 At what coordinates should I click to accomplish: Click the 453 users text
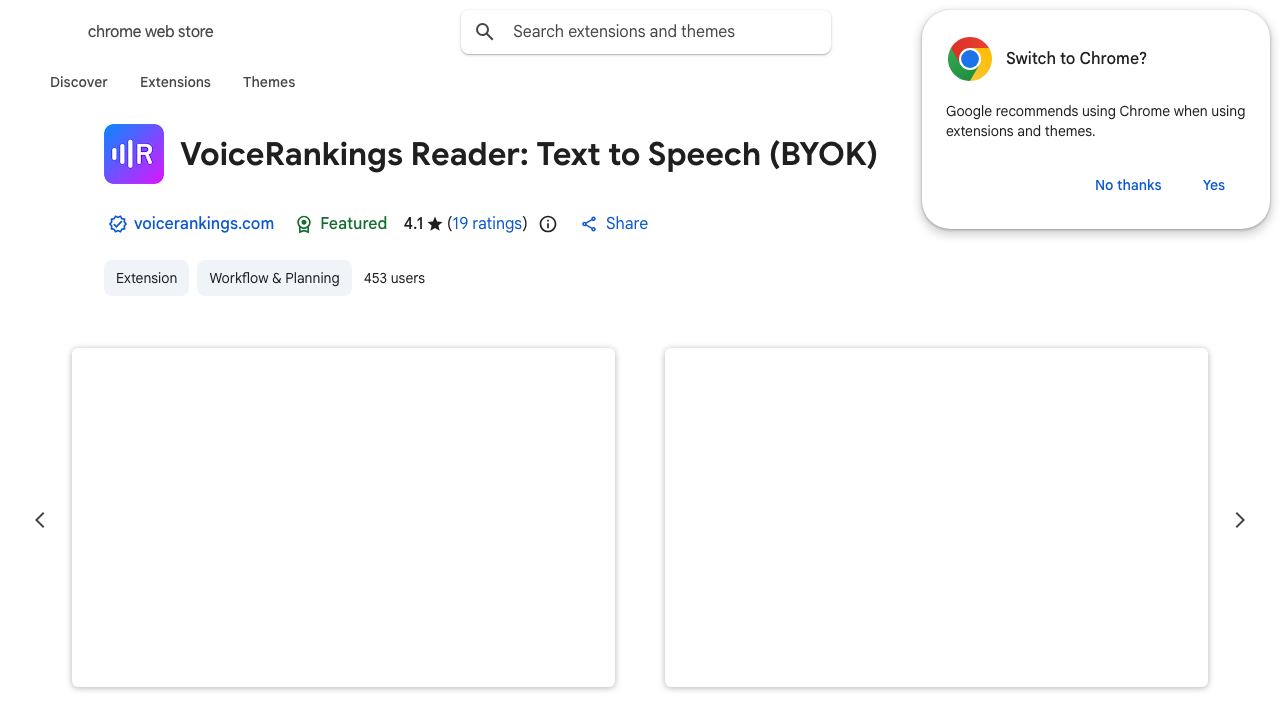(x=394, y=278)
